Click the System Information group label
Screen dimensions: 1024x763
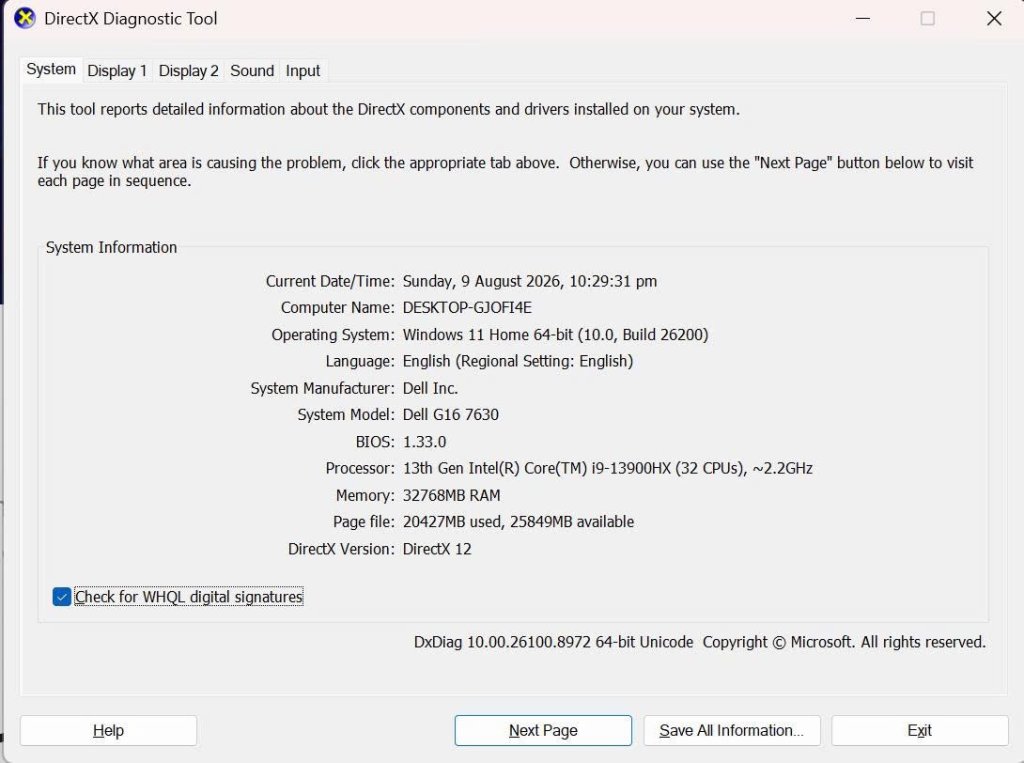111,248
